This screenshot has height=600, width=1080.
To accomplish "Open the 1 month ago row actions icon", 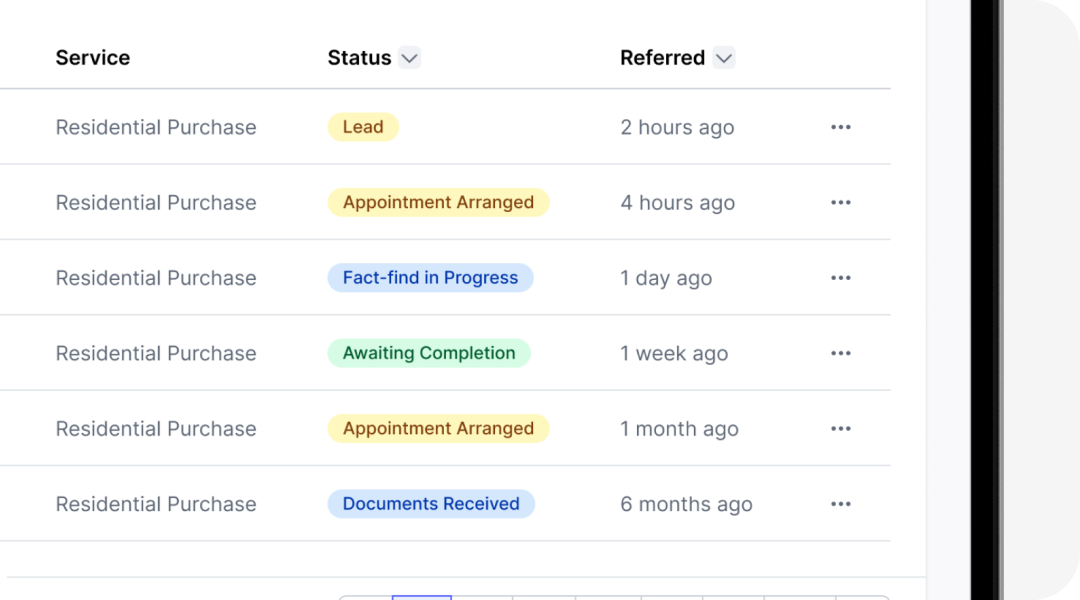I will click(x=840, y=428).
